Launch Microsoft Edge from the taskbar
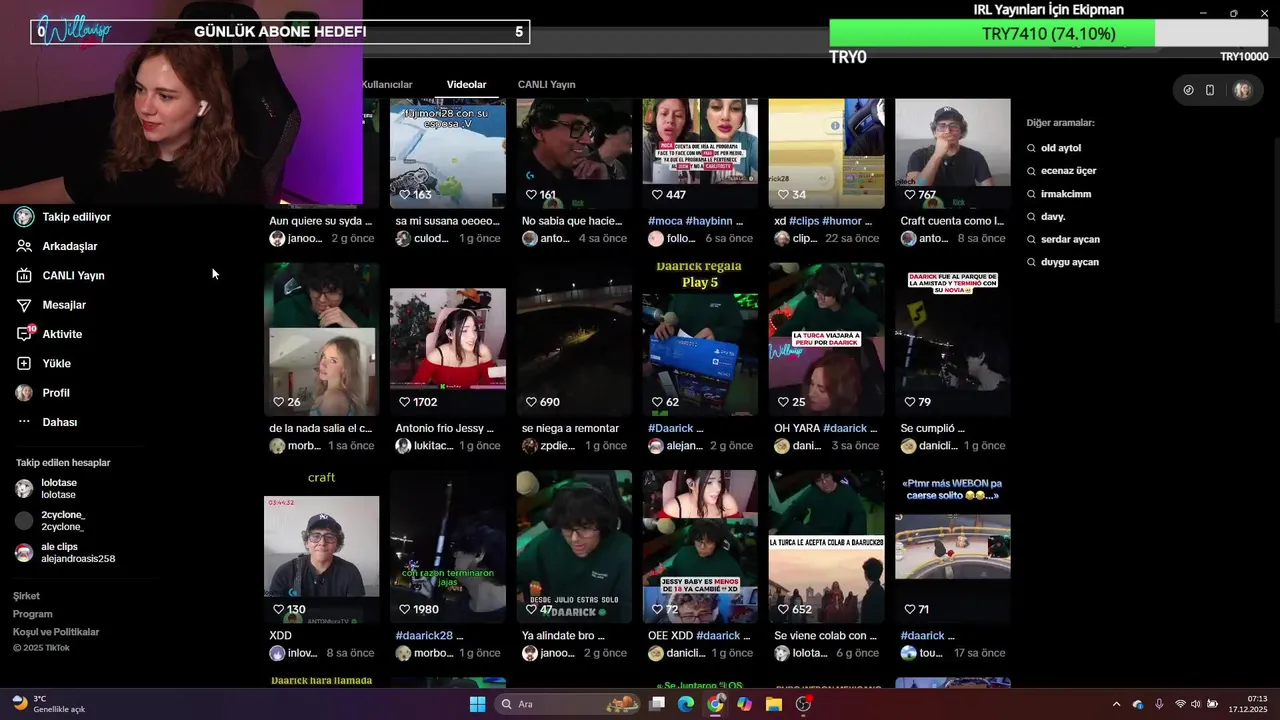The image size is (1280, 720). (x=686, y=704)
